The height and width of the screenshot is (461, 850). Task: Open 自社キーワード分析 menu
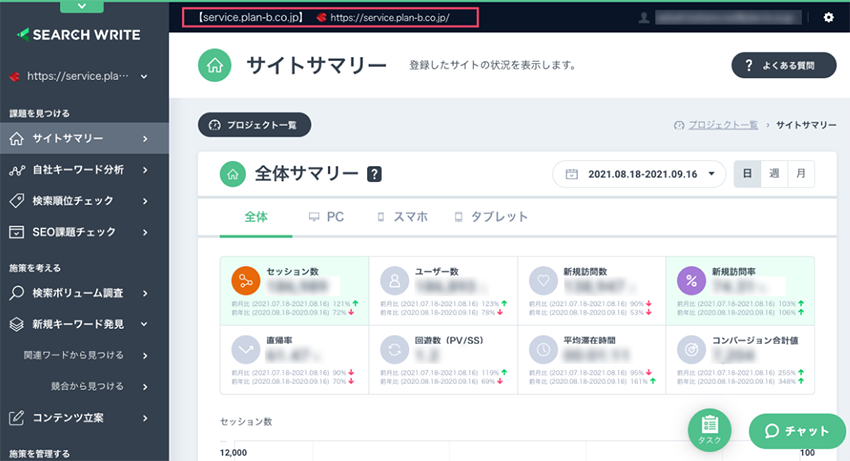[85, 170]
